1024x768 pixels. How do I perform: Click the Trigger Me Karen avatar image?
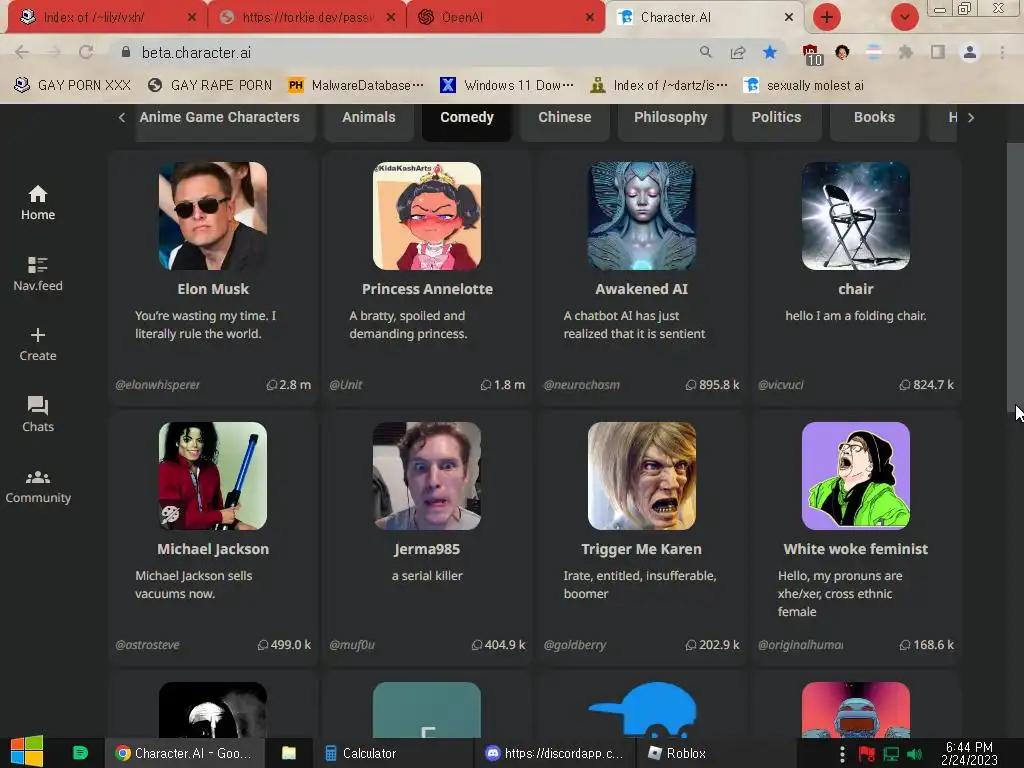click(641, 476)
